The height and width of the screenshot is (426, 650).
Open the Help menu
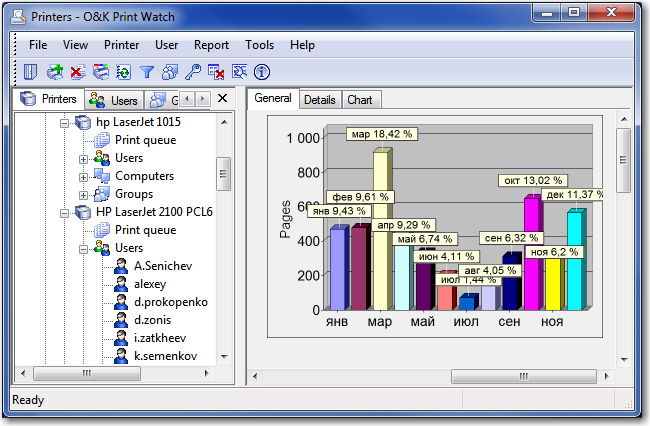click(302, 45)
